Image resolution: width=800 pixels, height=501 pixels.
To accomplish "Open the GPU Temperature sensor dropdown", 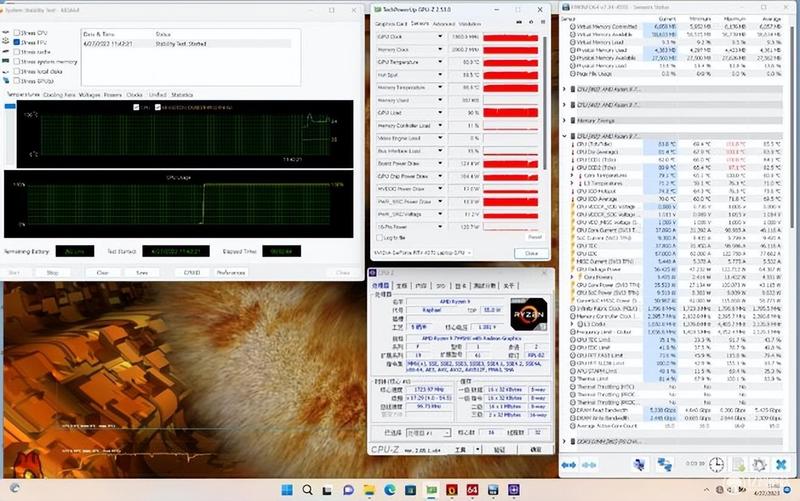I will pyautogui.click(x=440, y=62).
